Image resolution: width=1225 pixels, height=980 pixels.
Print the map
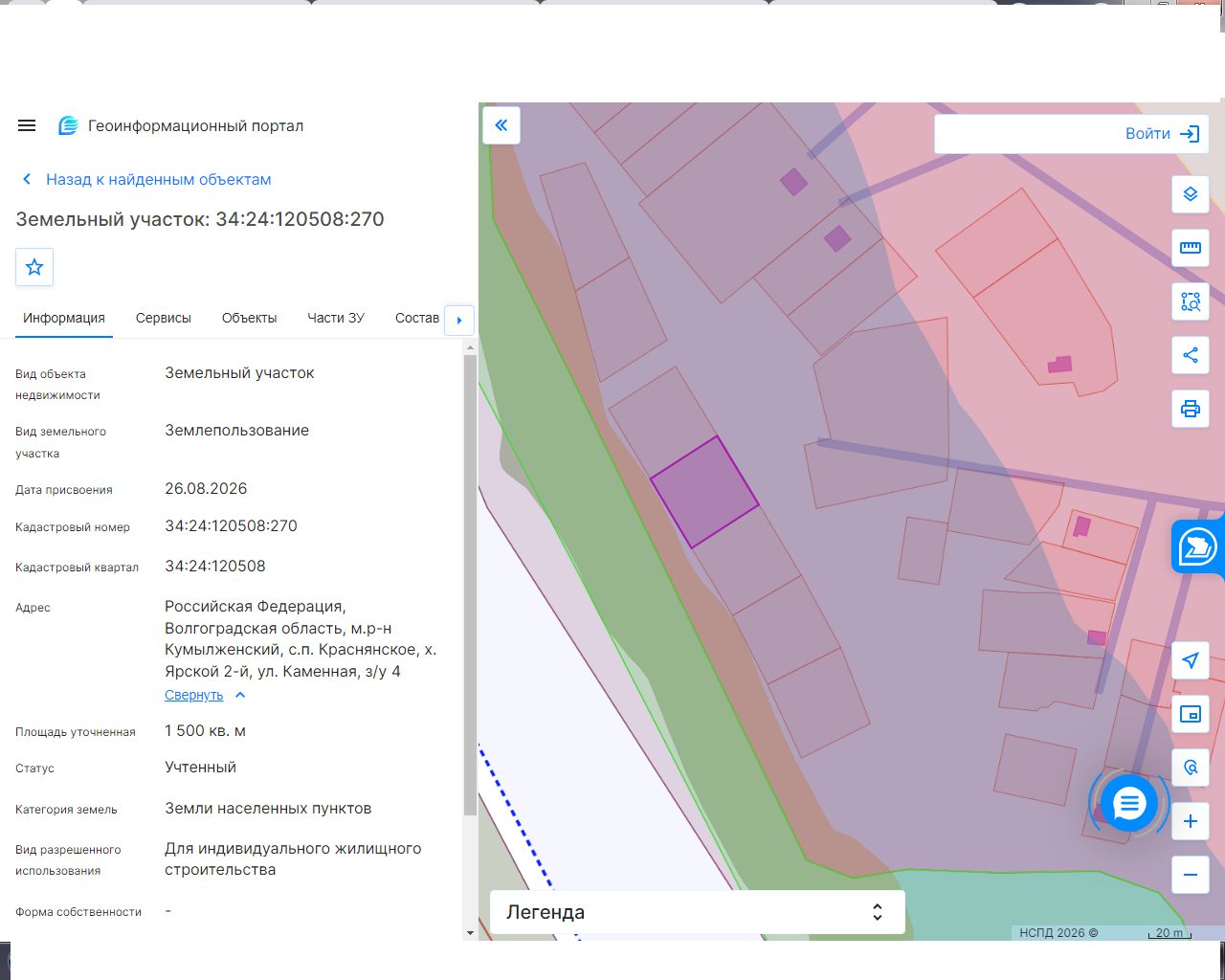[x=1191, y=409]
